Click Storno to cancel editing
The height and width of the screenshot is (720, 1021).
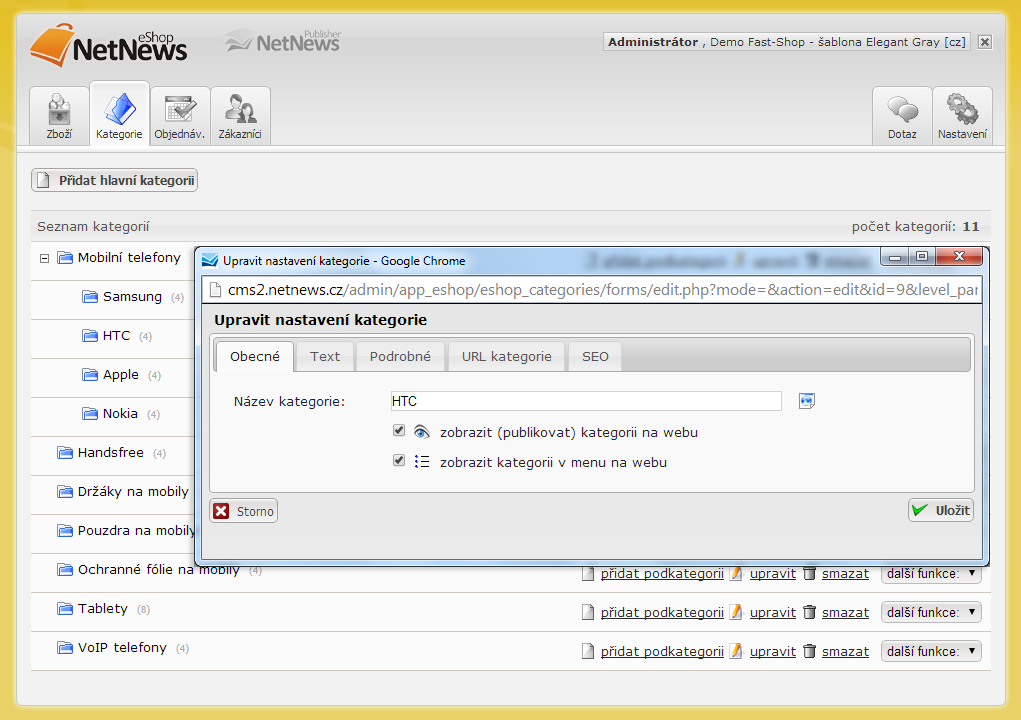pos(244,511)
